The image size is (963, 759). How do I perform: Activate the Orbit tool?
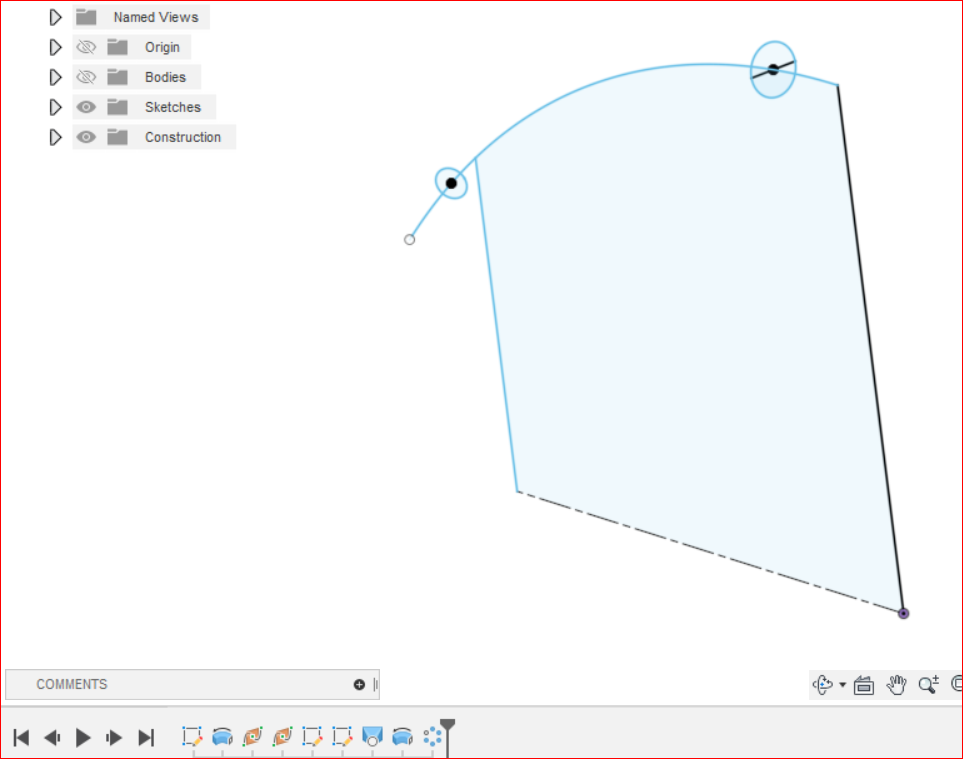point(823,685)
